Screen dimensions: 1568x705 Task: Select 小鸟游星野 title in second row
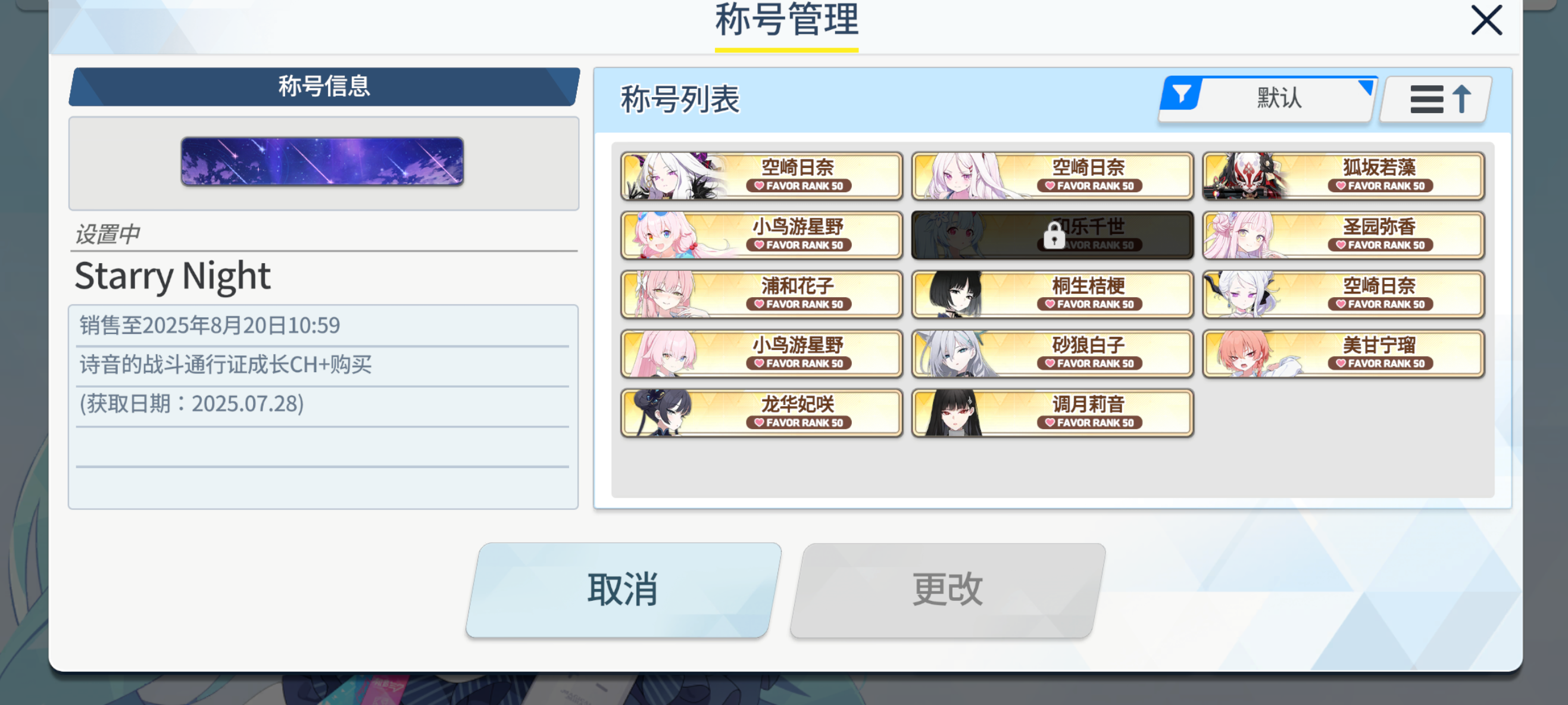pyautogui.click(x=761, y=236)
